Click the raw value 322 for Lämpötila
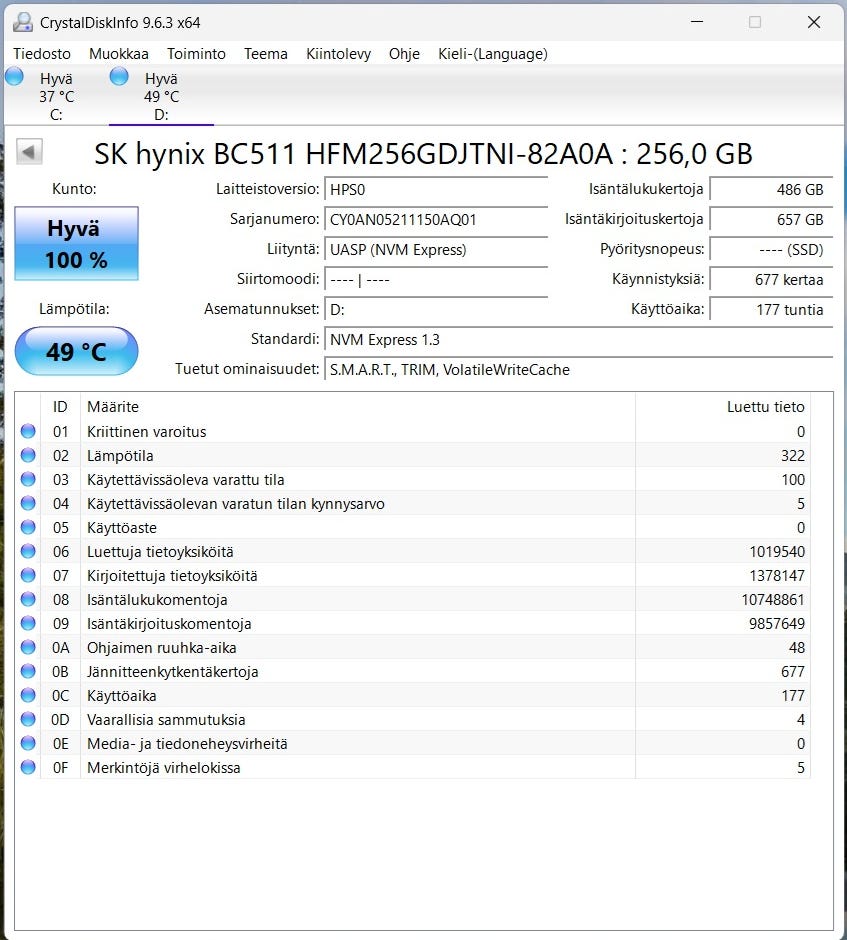 (x=792, y=456)
